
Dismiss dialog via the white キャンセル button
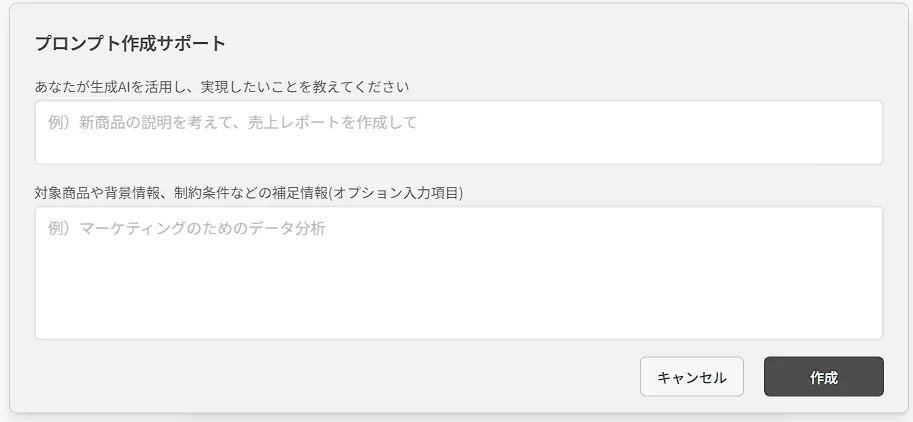[x=691, y=377]
